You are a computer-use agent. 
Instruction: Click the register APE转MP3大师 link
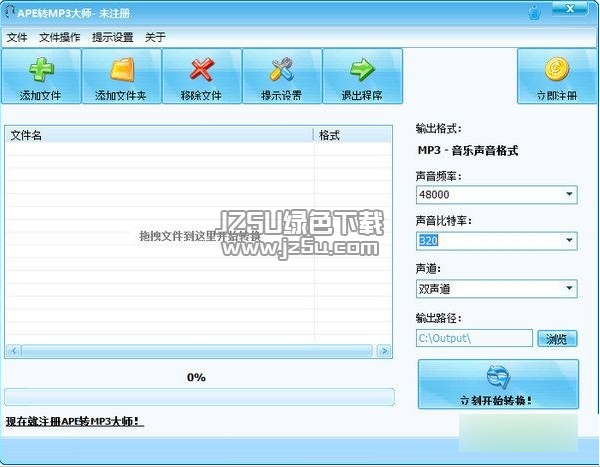point(75,421)
